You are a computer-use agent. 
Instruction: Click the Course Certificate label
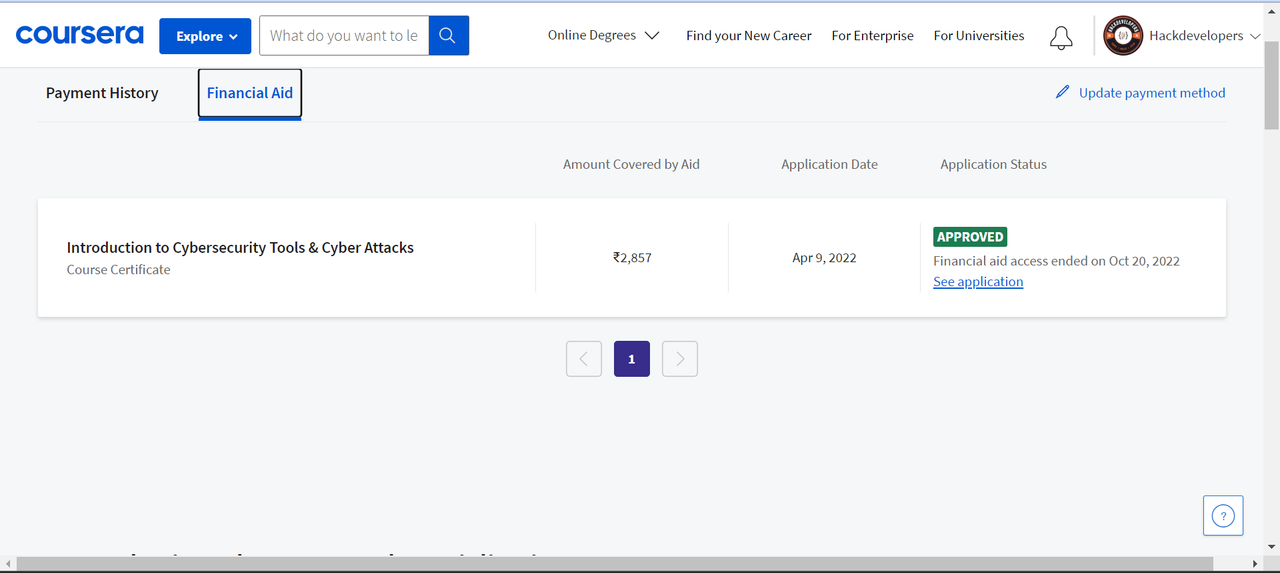point(118,270)
